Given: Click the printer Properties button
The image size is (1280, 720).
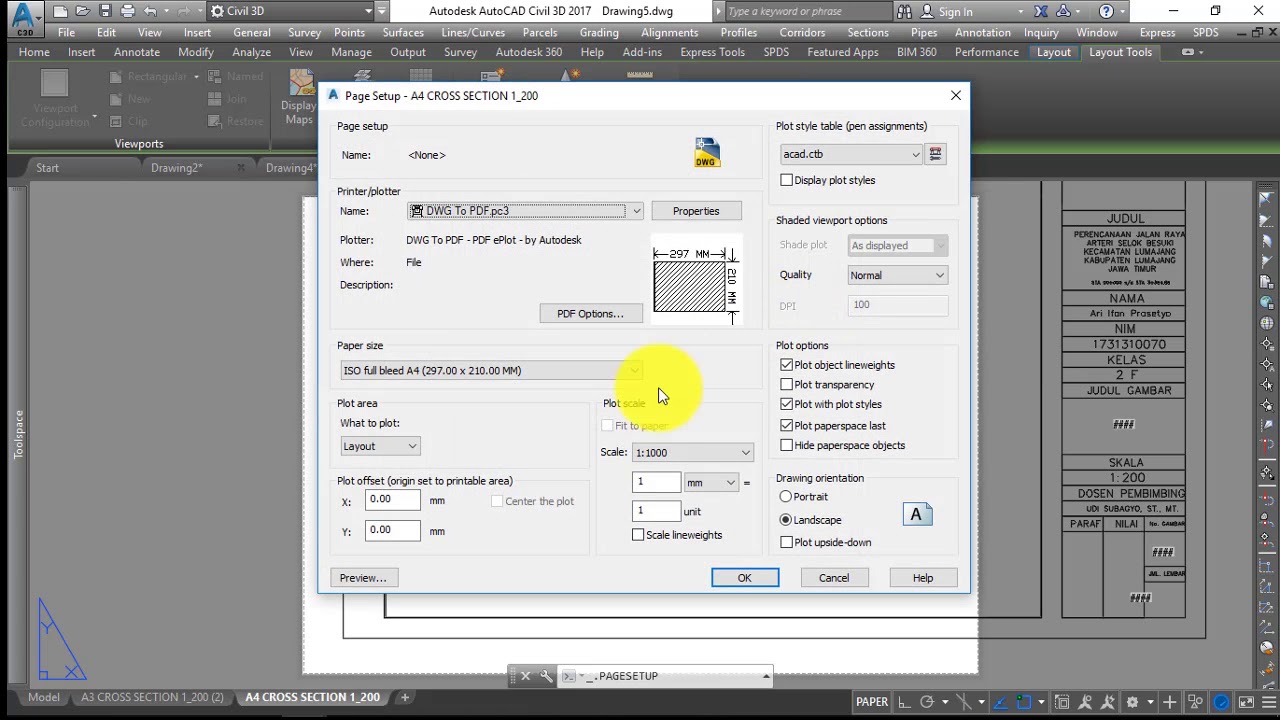Looking at the screenshot, I should click(696, 211).
